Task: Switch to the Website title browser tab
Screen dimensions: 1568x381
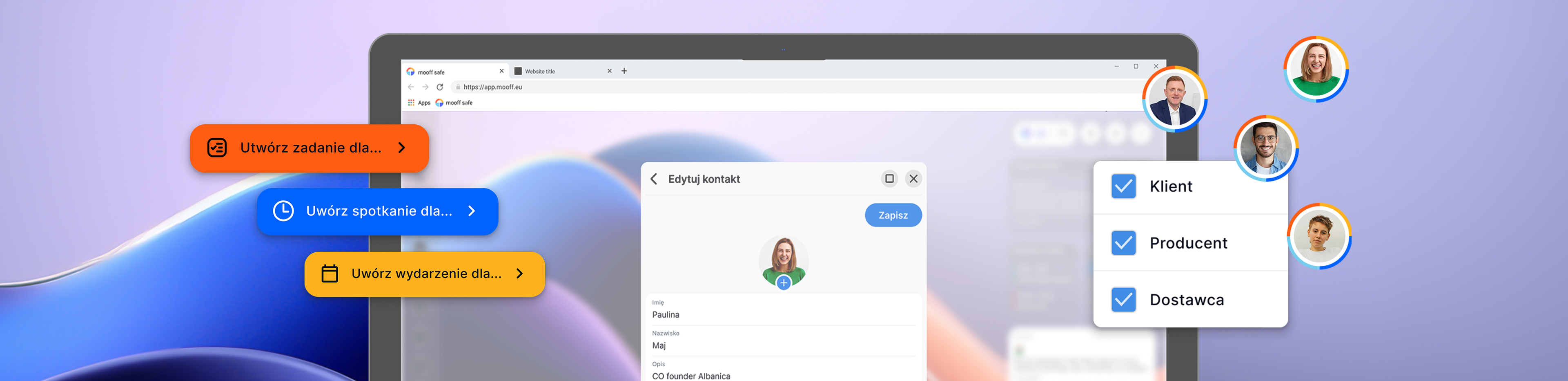Action: [563, 71]
